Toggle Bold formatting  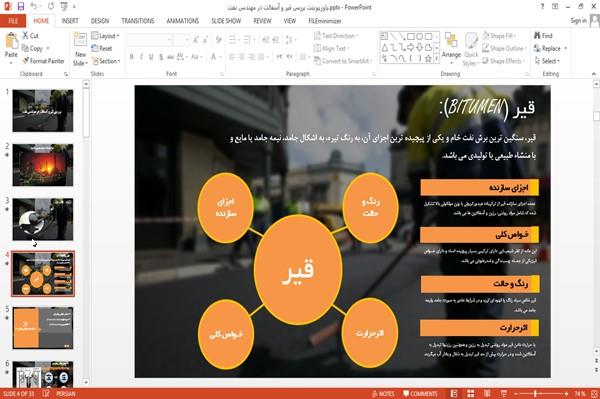tap(132, 57)
